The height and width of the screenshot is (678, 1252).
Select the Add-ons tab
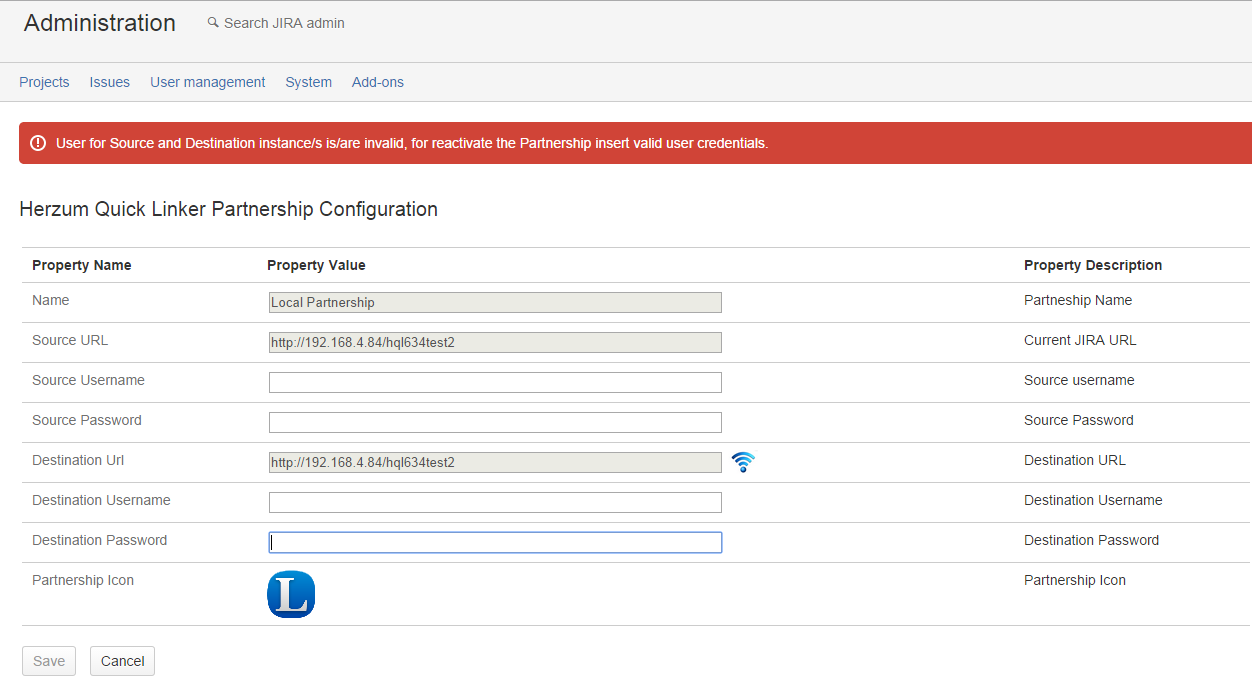(378, 82)
